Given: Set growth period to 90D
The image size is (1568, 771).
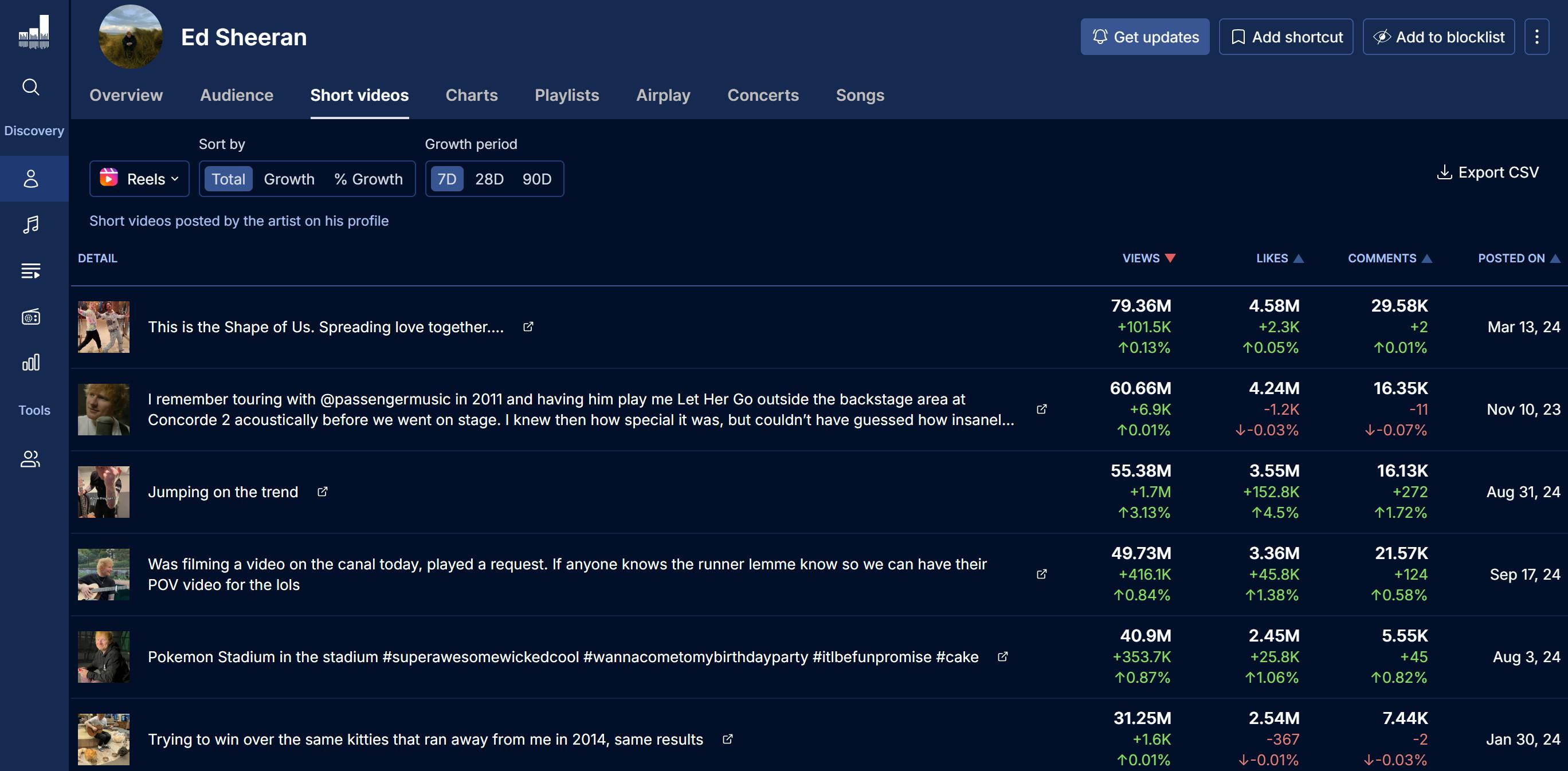Looking at the screenshot, I should (536, 179).
